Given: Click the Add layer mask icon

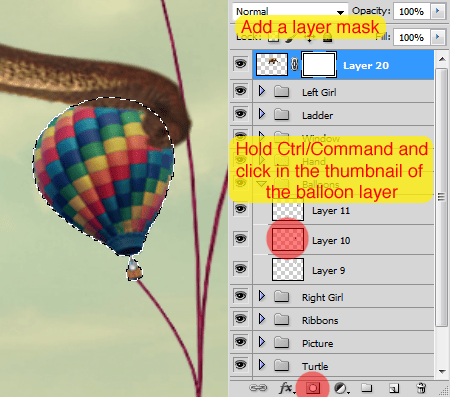Looking at the screenshot, I should click(313, 388).
